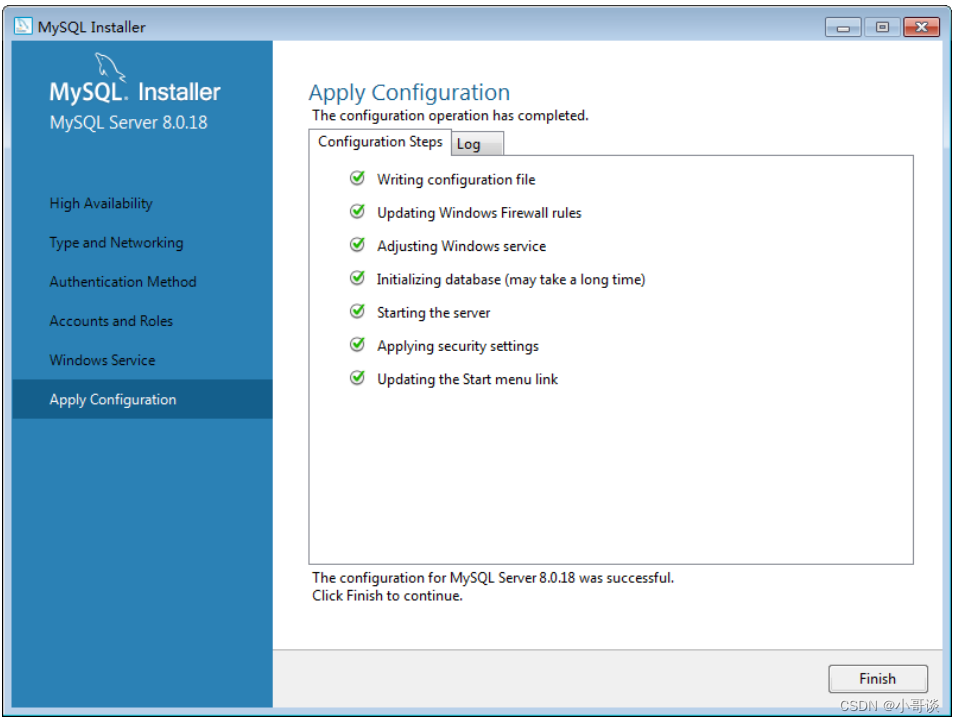Click 'MySQL Server 8.0.18' sidebar label
The width and height of the screenshot is (955, 723).
pos(129,122)
